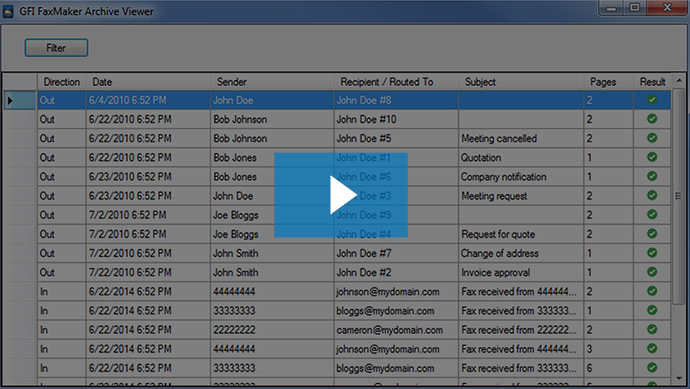This screenshot has height=389, width=690.
Task: Click result checkmark in the 3-page fax row
Action: click(652, 349)
